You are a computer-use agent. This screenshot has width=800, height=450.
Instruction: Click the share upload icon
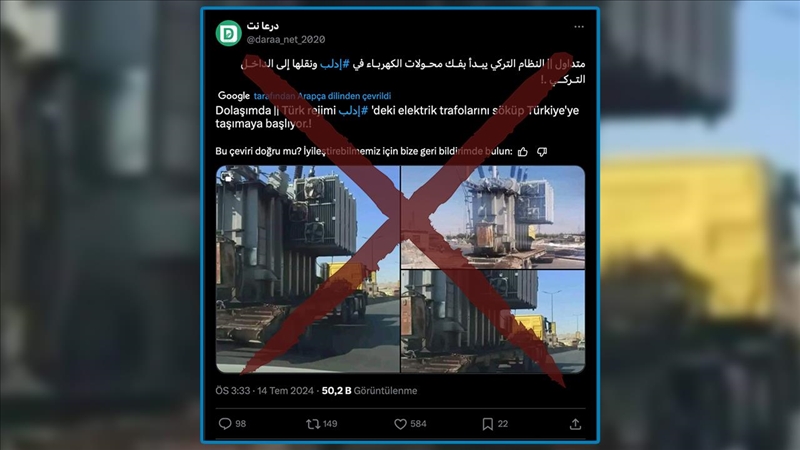click(576, 423)
